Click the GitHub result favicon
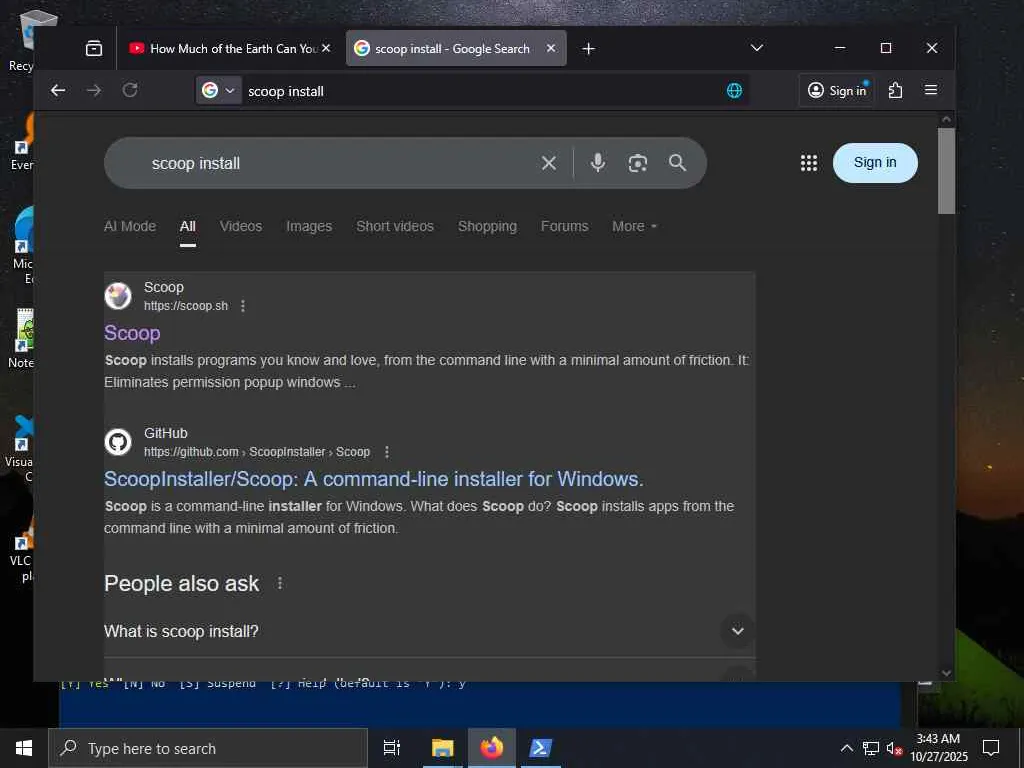The image size is (1024, 768). pos(118,442)
